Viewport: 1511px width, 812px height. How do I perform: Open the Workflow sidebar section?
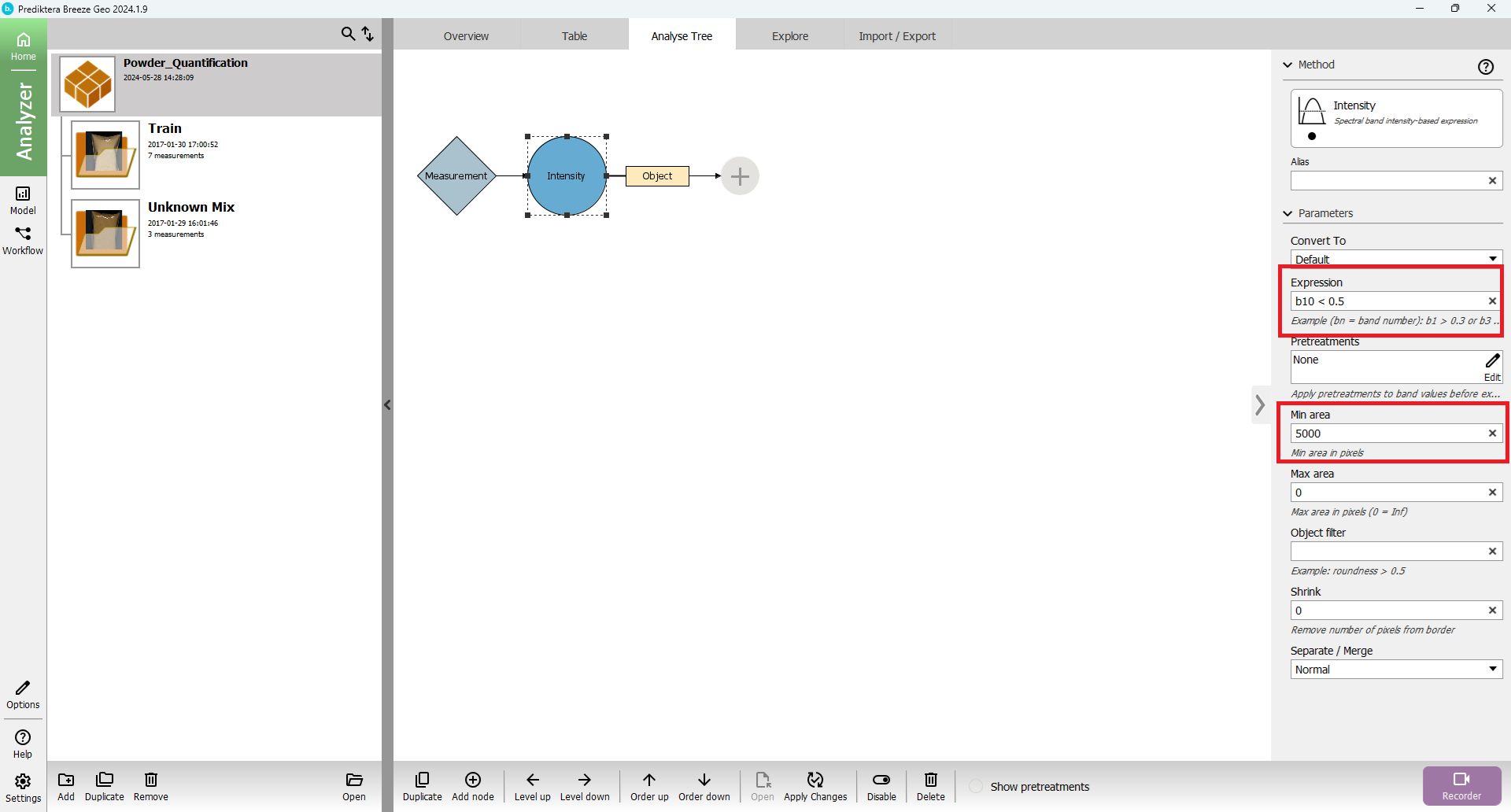tap(23, 240)
